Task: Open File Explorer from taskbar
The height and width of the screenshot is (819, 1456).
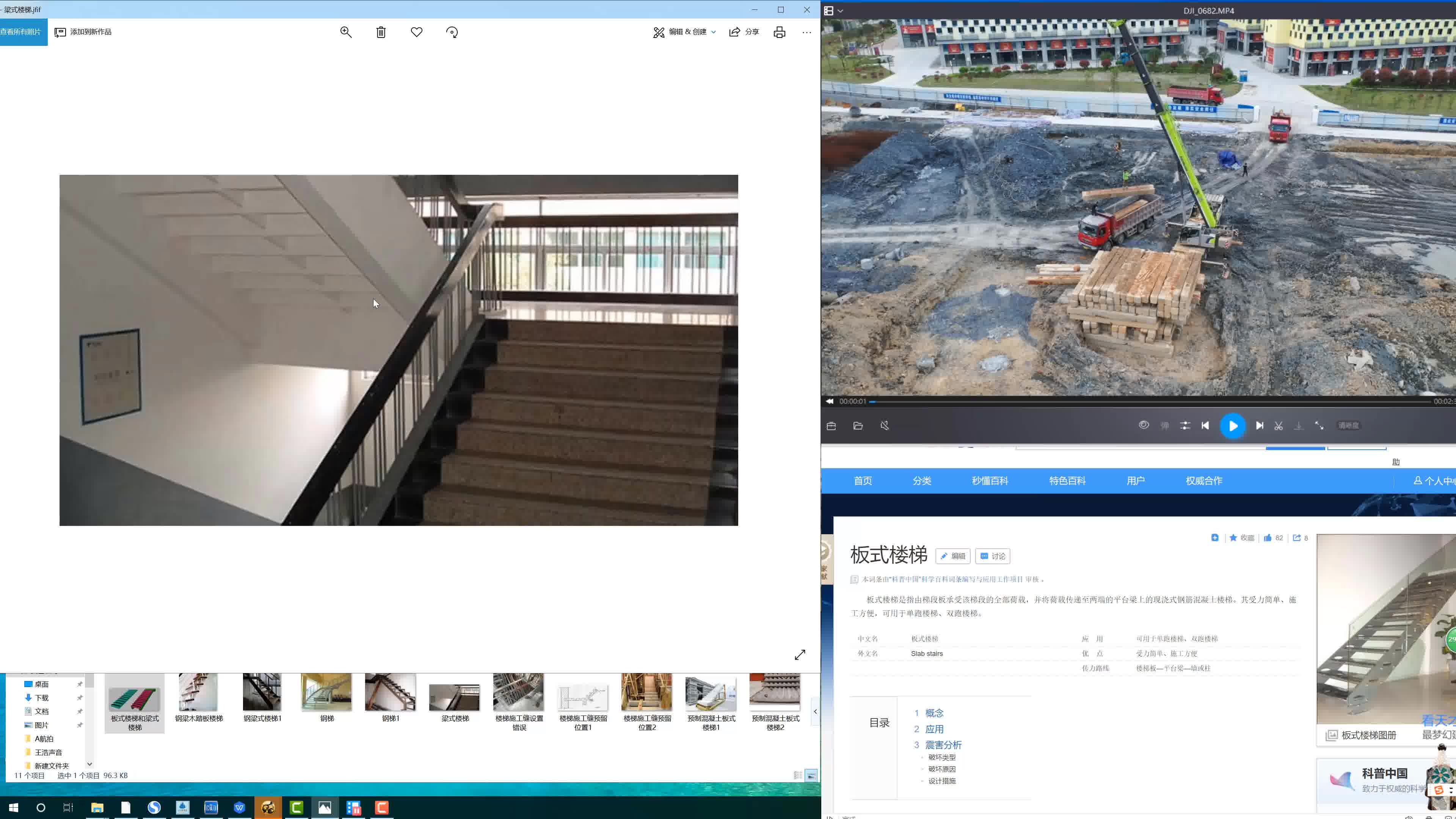Action: [97, 808]
